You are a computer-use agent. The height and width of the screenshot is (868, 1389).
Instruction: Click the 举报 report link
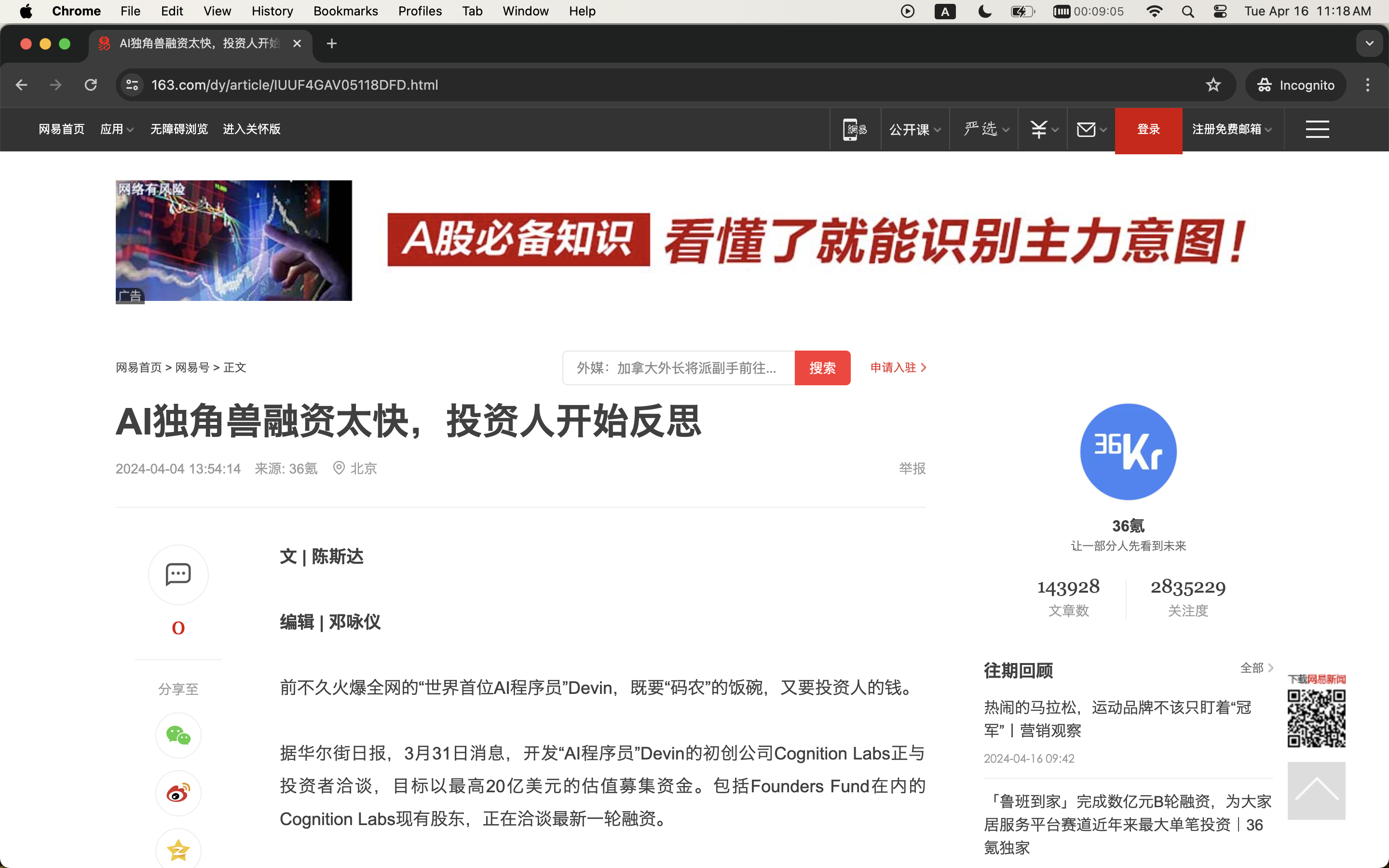point(912,468)
